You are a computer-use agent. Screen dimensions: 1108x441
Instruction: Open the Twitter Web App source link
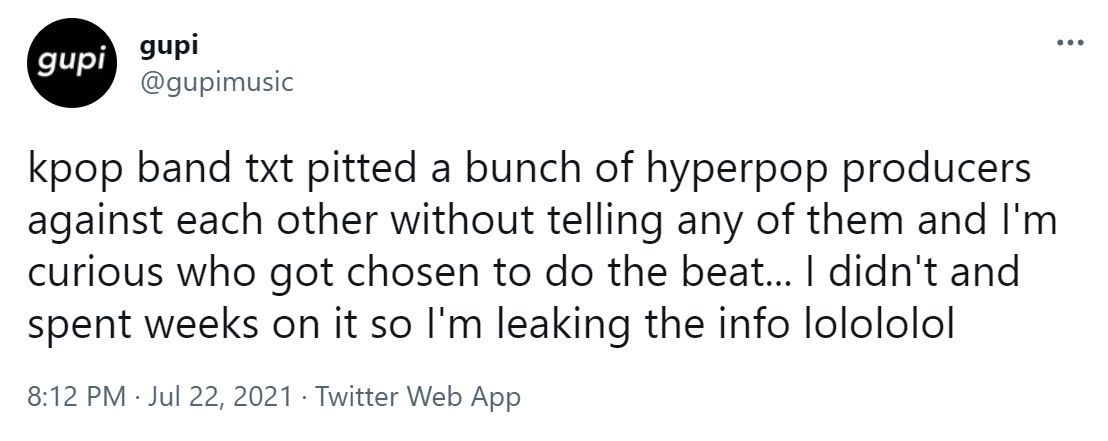[418, 397]
